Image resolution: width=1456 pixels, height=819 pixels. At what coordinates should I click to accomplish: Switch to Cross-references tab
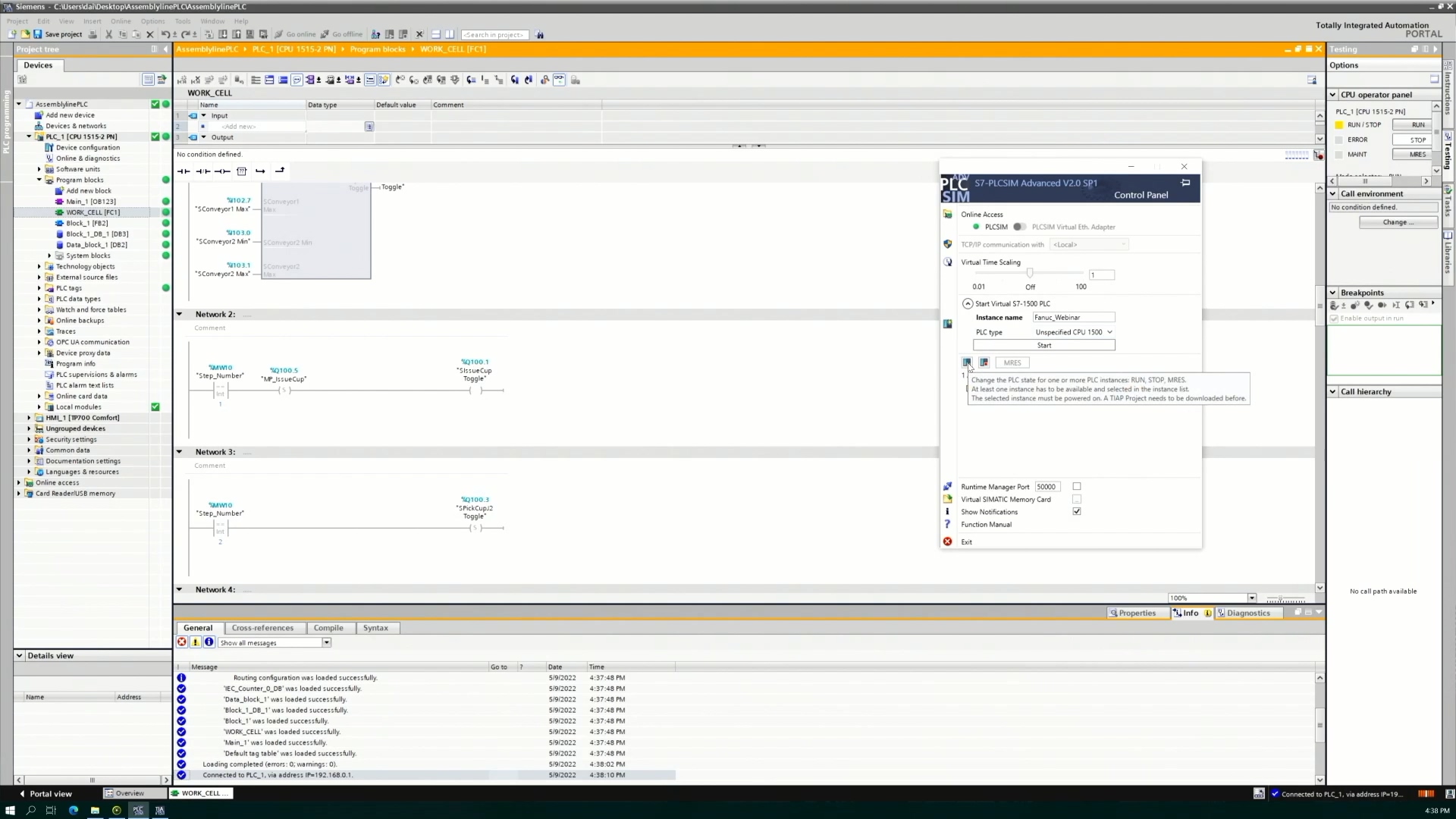point(262,628)
